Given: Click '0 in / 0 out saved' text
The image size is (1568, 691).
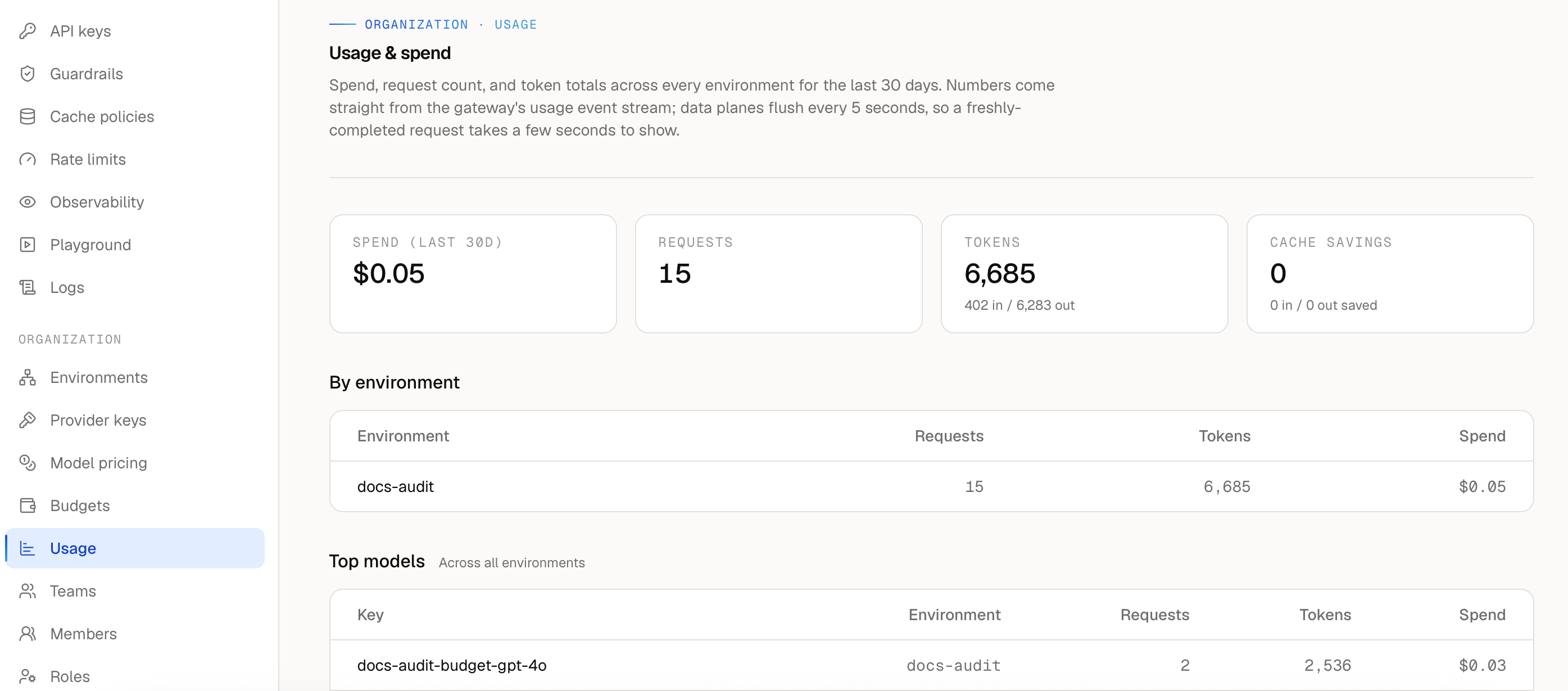Looking at the screenshot, I should [x=1324, y=305].
